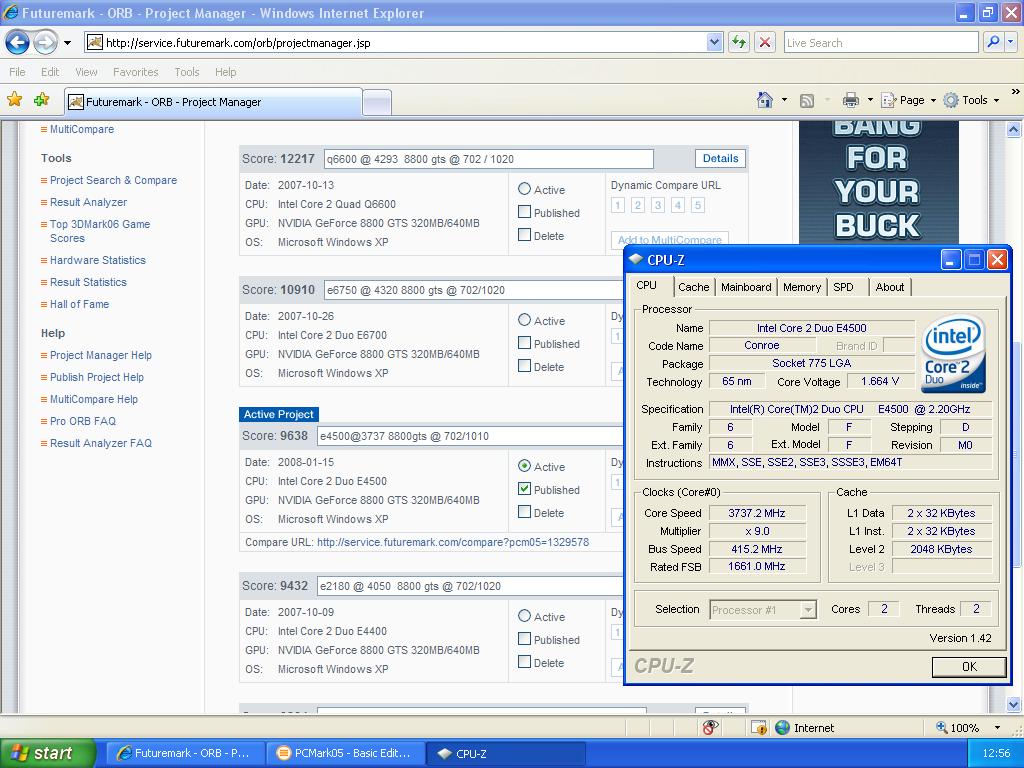The image size is (1024, 768).
Task: Open the File menu
Action: [18, 72]
